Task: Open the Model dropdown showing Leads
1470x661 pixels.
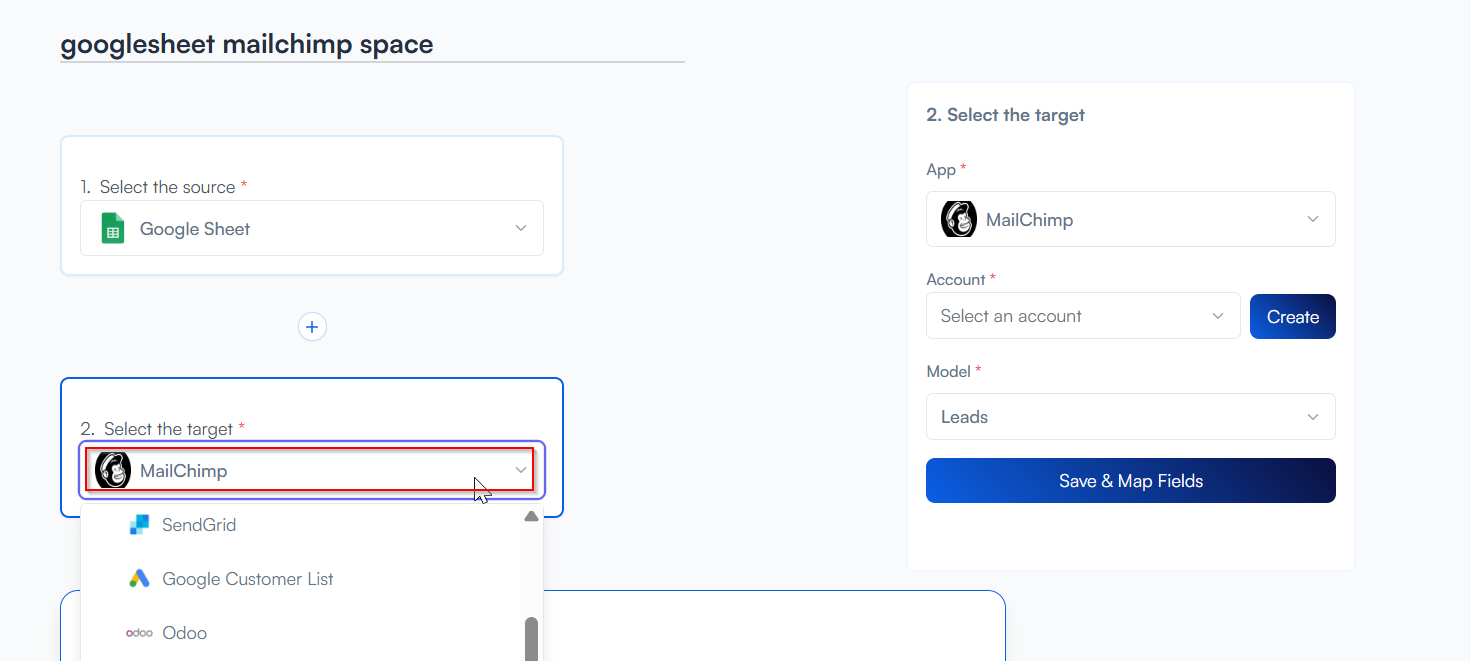Action: [1130, 417]
